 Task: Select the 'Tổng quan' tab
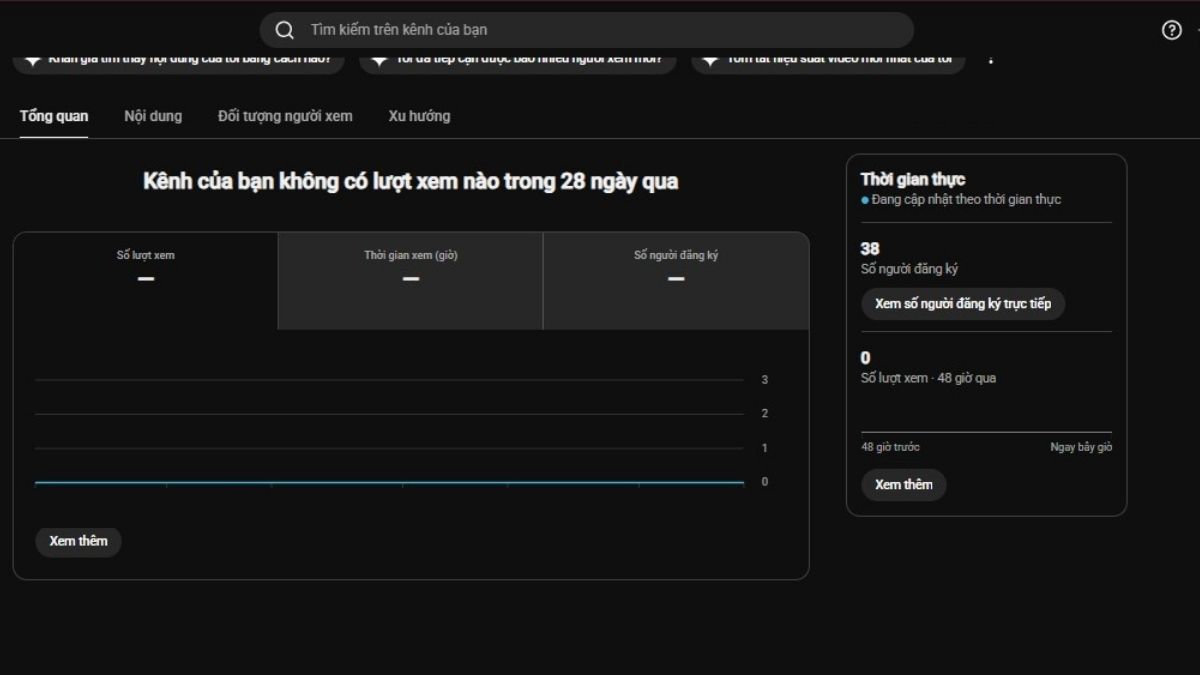coord(54,116)
